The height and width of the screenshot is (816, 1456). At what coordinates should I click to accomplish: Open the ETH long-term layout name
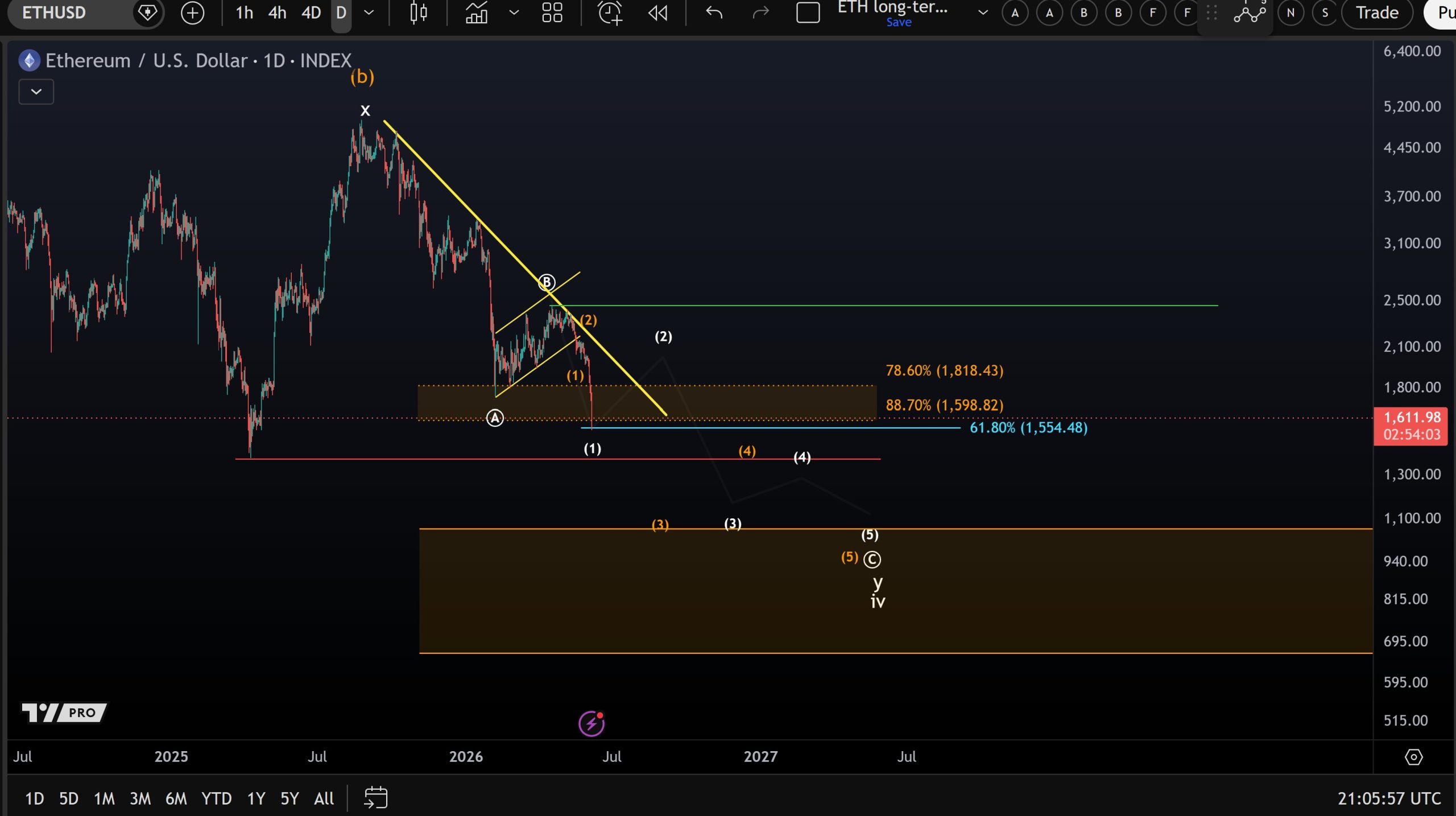892,7
